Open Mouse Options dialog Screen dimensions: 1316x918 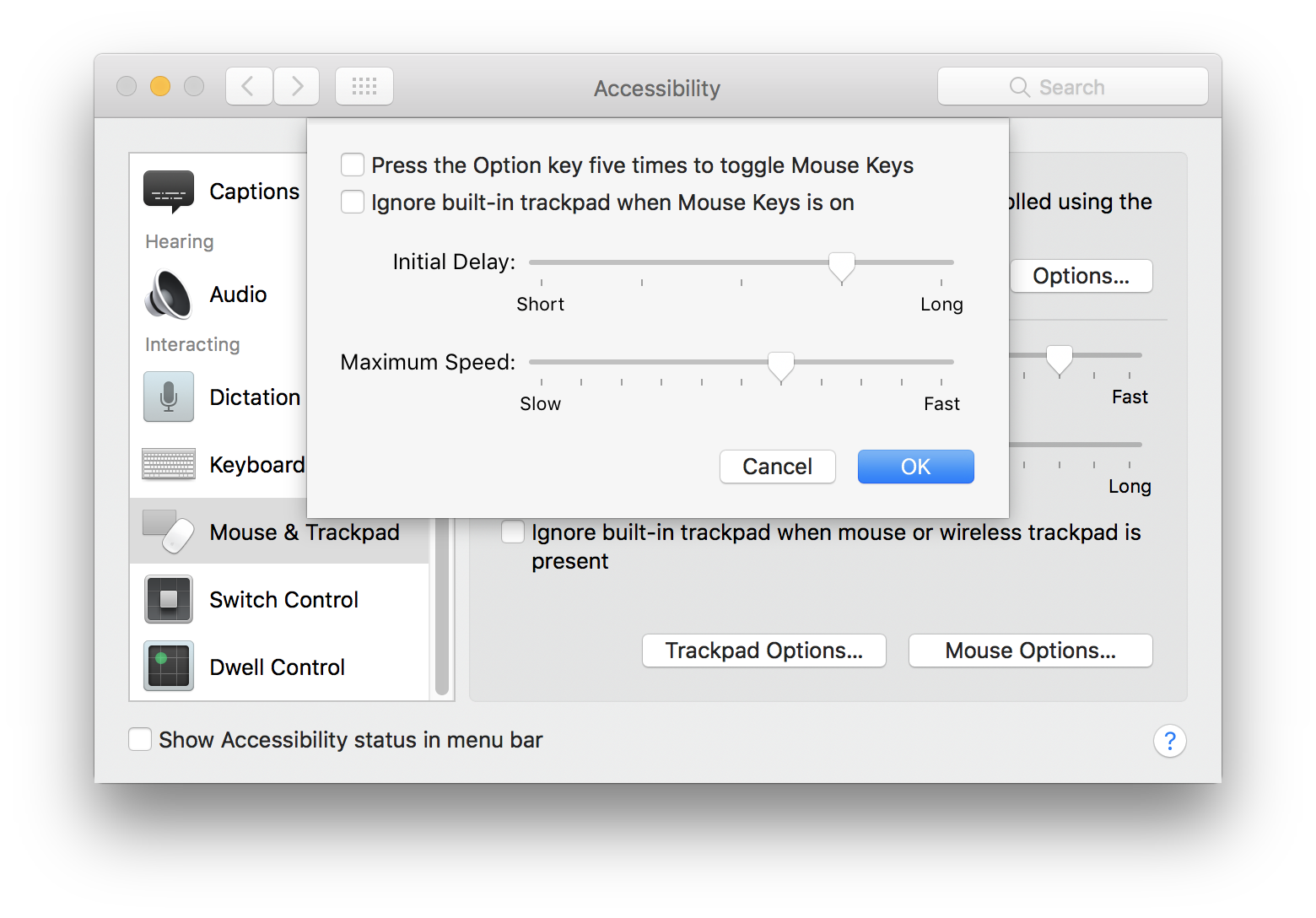click(x=1030, y=650)
